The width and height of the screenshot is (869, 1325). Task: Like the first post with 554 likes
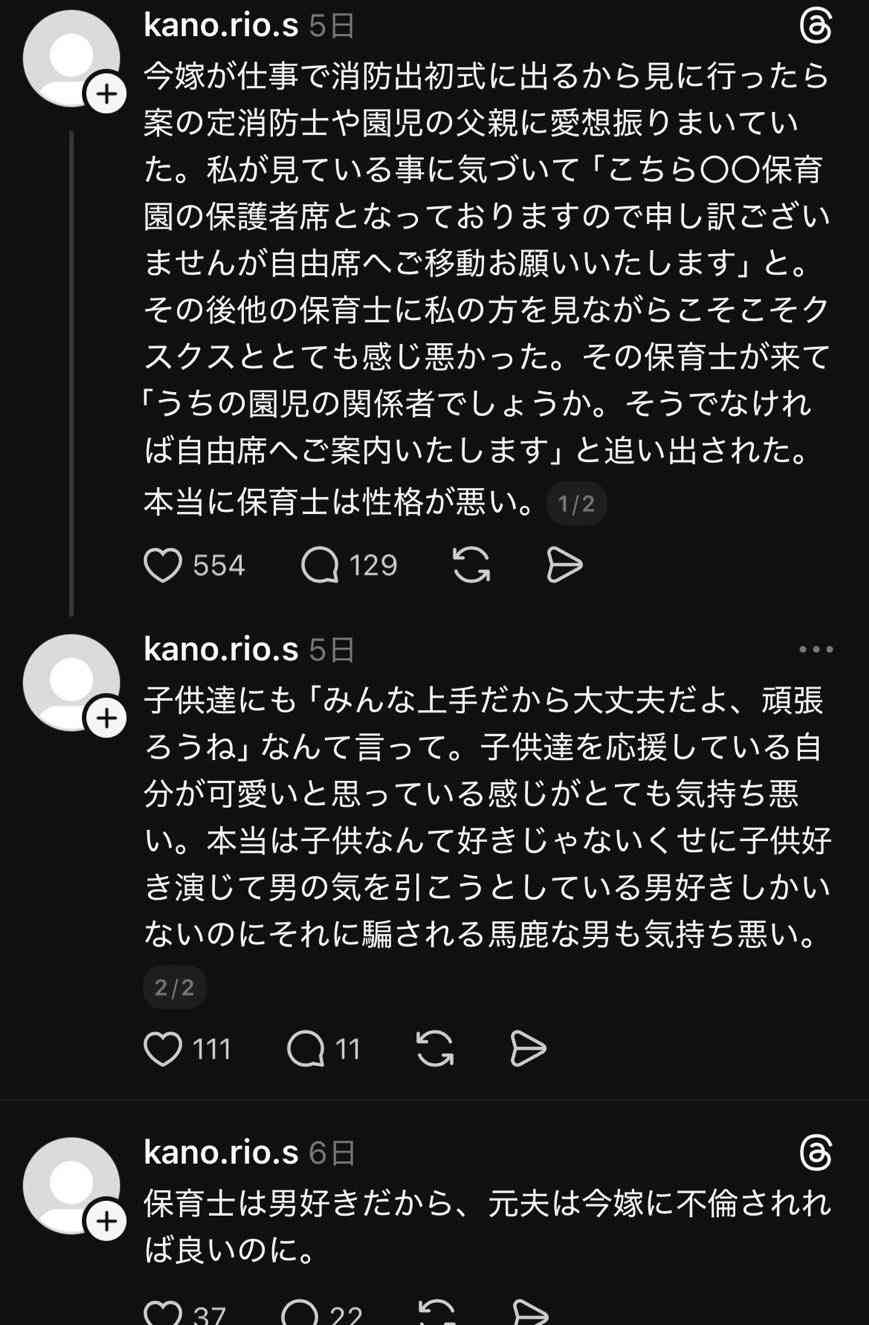(x=163, y=566)
